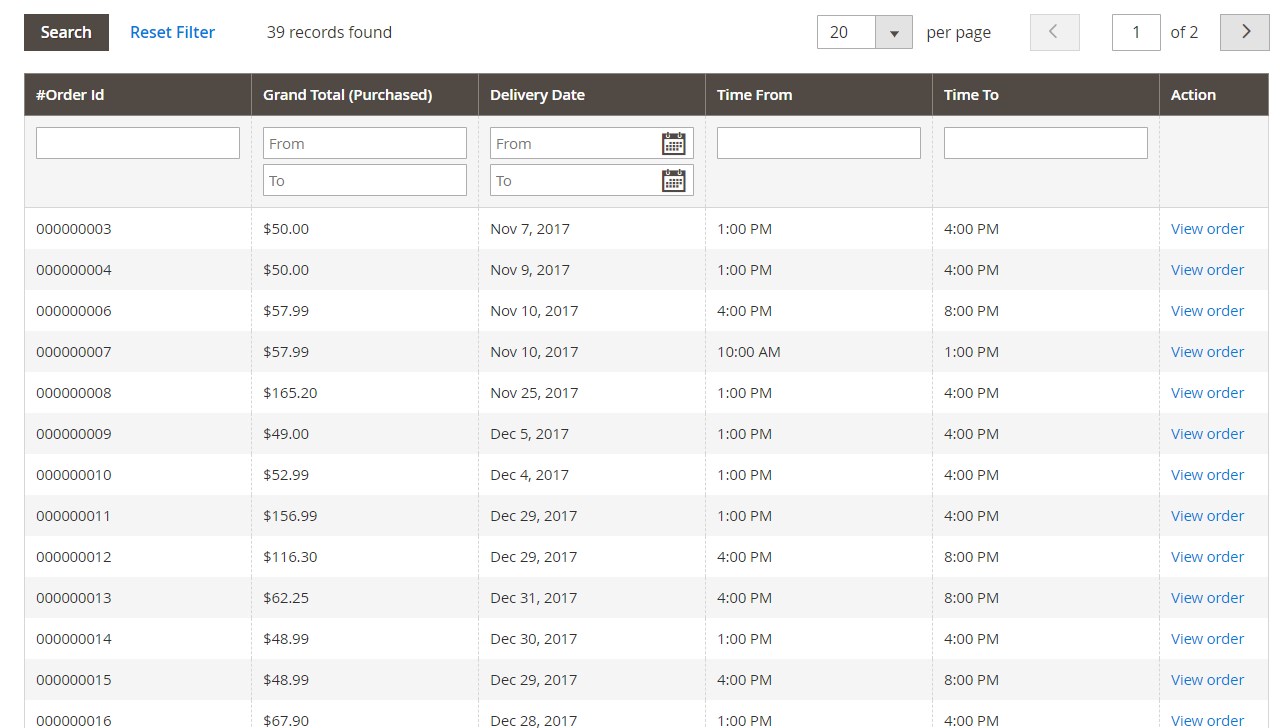Sort by Delivery Date column header

click(537, 95)
